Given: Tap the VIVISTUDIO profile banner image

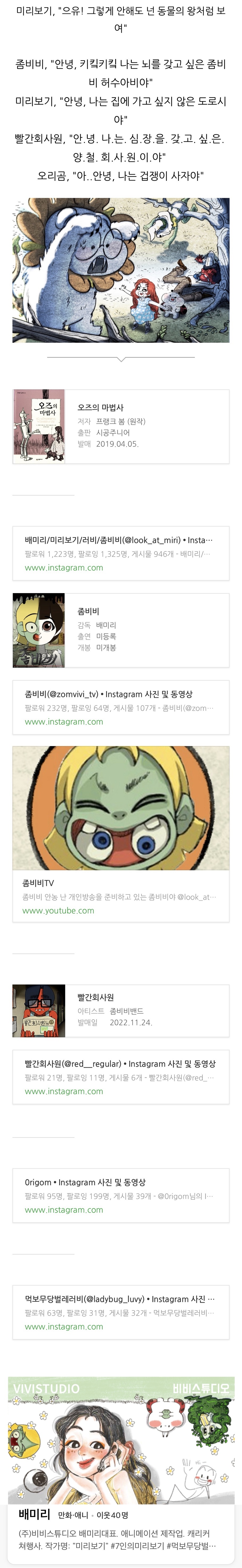Looking at the screenshot, I should 121,1441.
